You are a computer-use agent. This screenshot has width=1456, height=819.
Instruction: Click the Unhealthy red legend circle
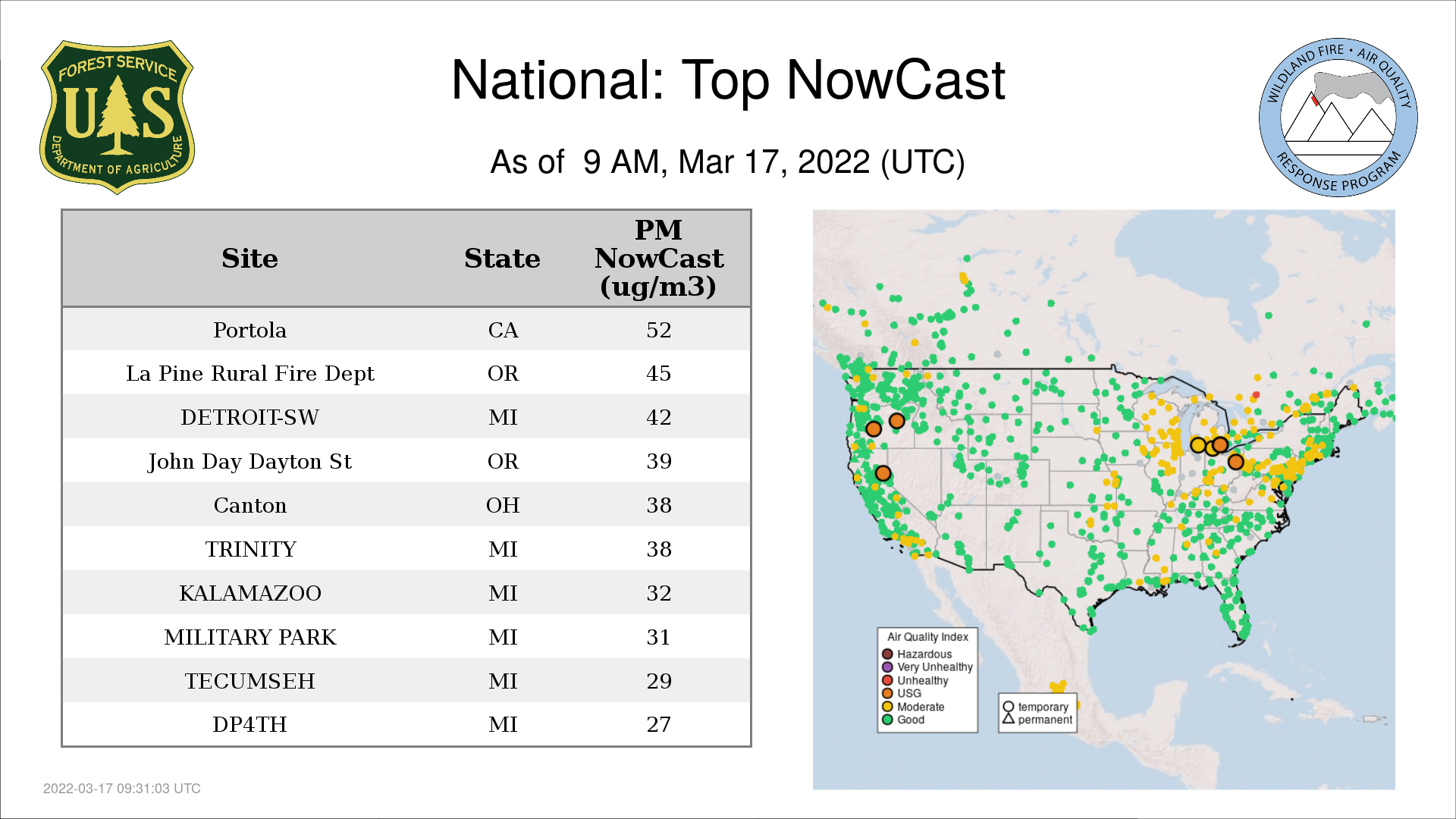coord(887,680)
